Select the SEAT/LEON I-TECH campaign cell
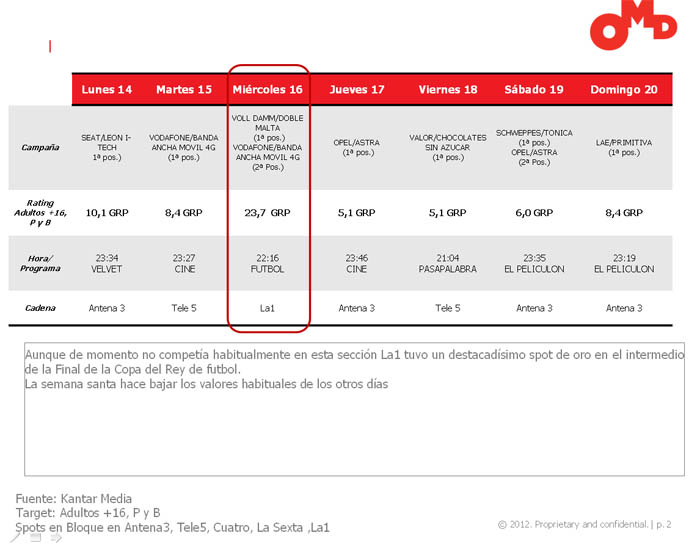The height and width of the screenshot is (544, 700). click(x=106, y=147)
